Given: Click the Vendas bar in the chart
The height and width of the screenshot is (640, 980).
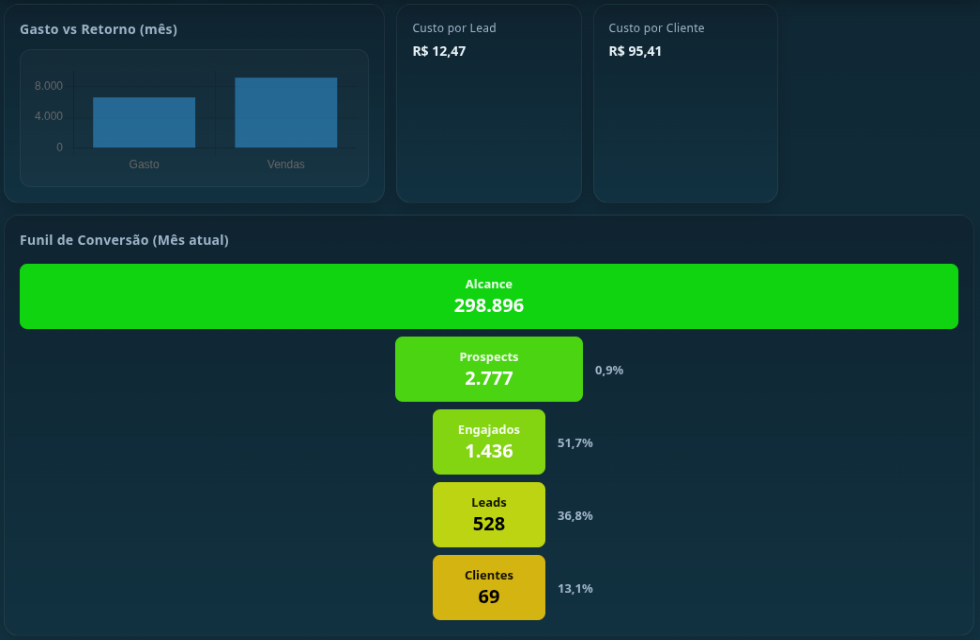Looking at the screenshot, I should 286,112.
